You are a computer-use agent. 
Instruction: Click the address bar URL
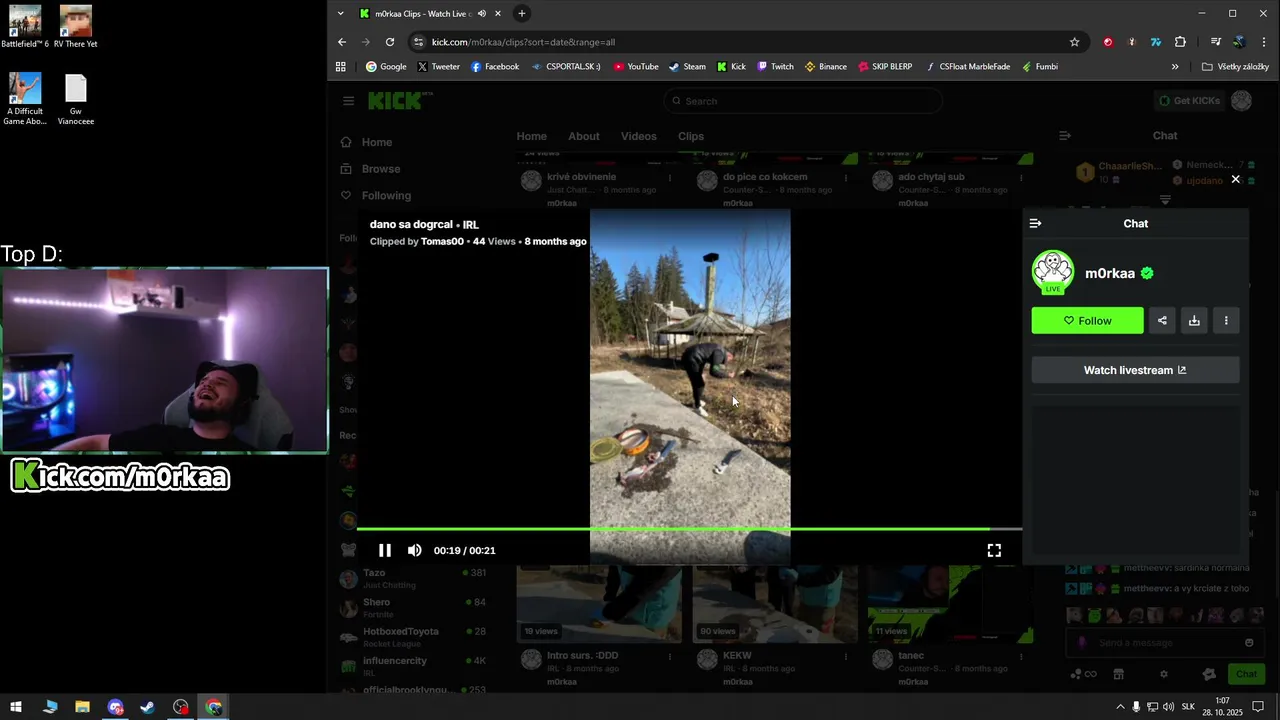click(x=523, y=42)
